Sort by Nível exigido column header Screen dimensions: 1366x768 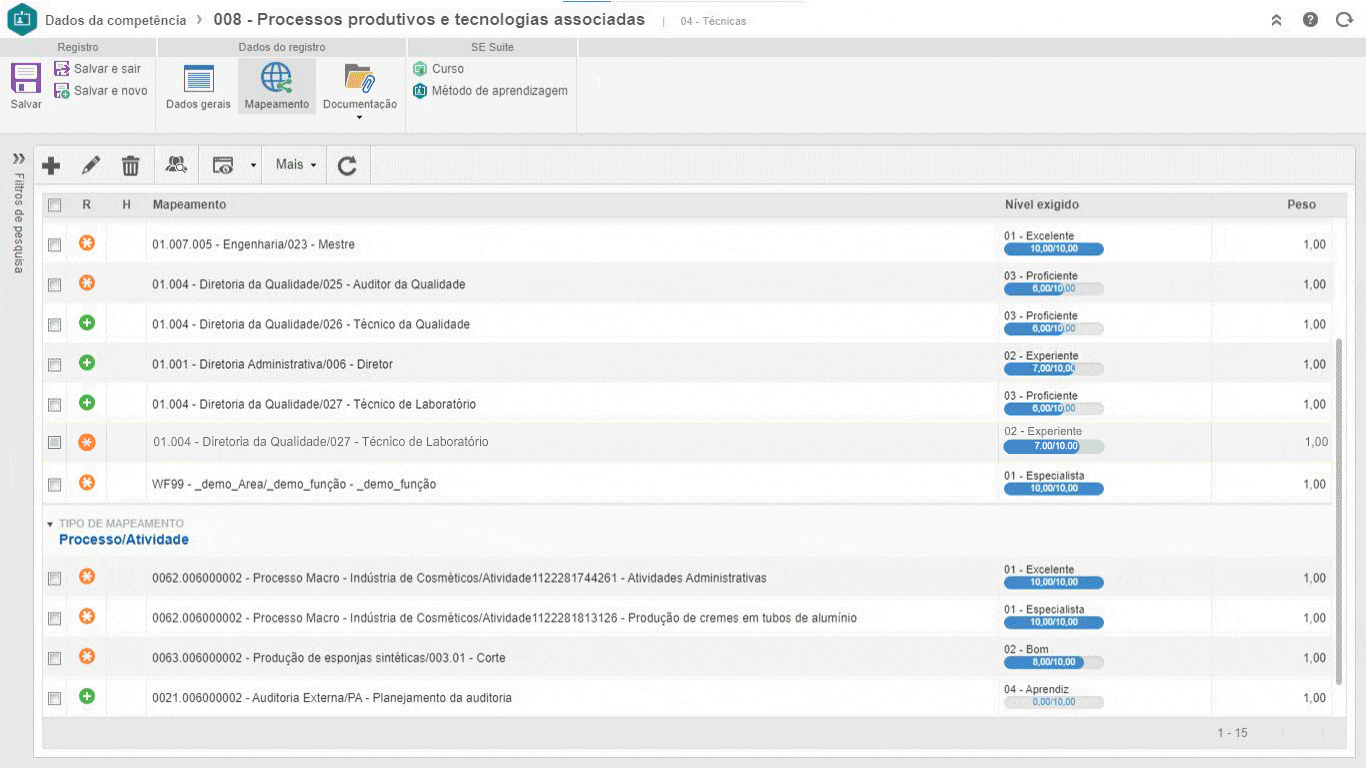point(1041,205)
